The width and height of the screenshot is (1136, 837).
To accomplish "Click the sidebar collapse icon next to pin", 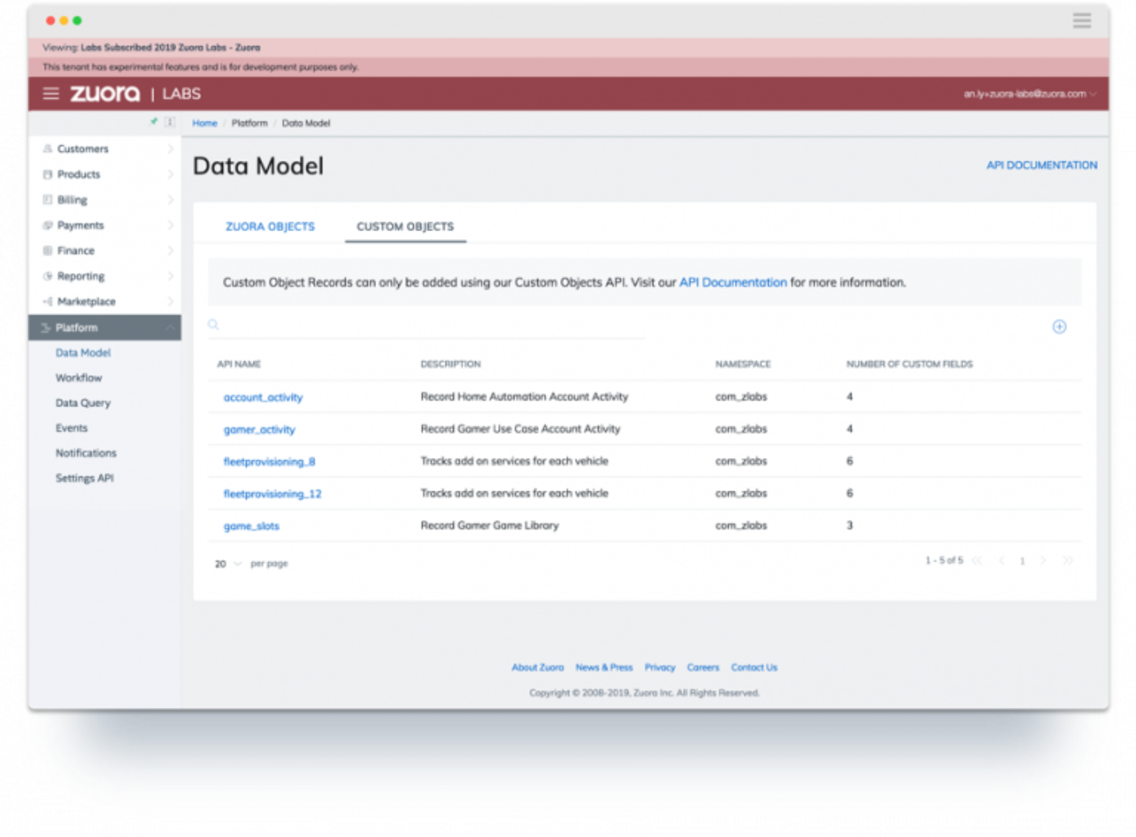I will click(x=170, y=122).
